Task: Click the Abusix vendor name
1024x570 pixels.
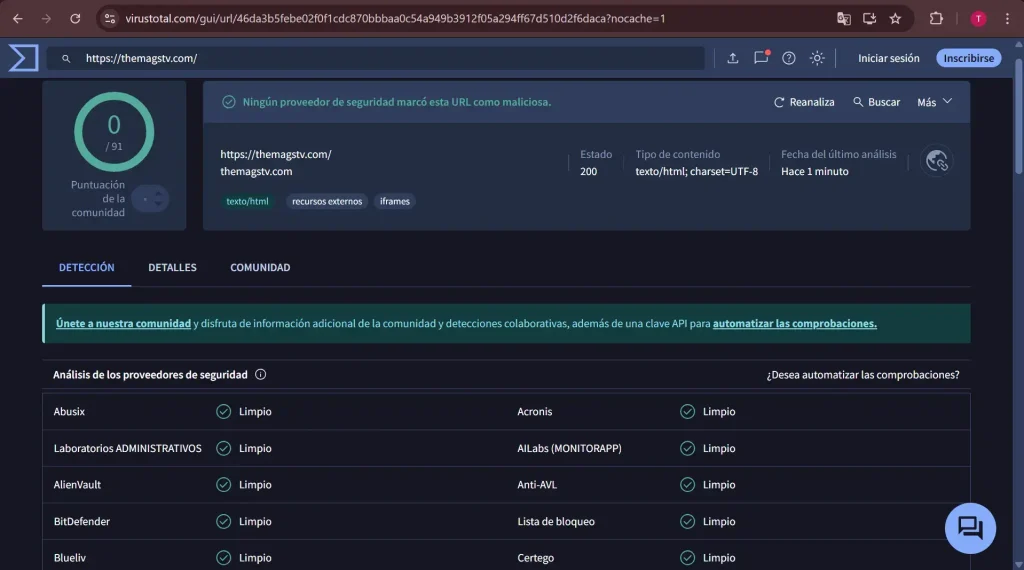Action: tap(69, 411)
